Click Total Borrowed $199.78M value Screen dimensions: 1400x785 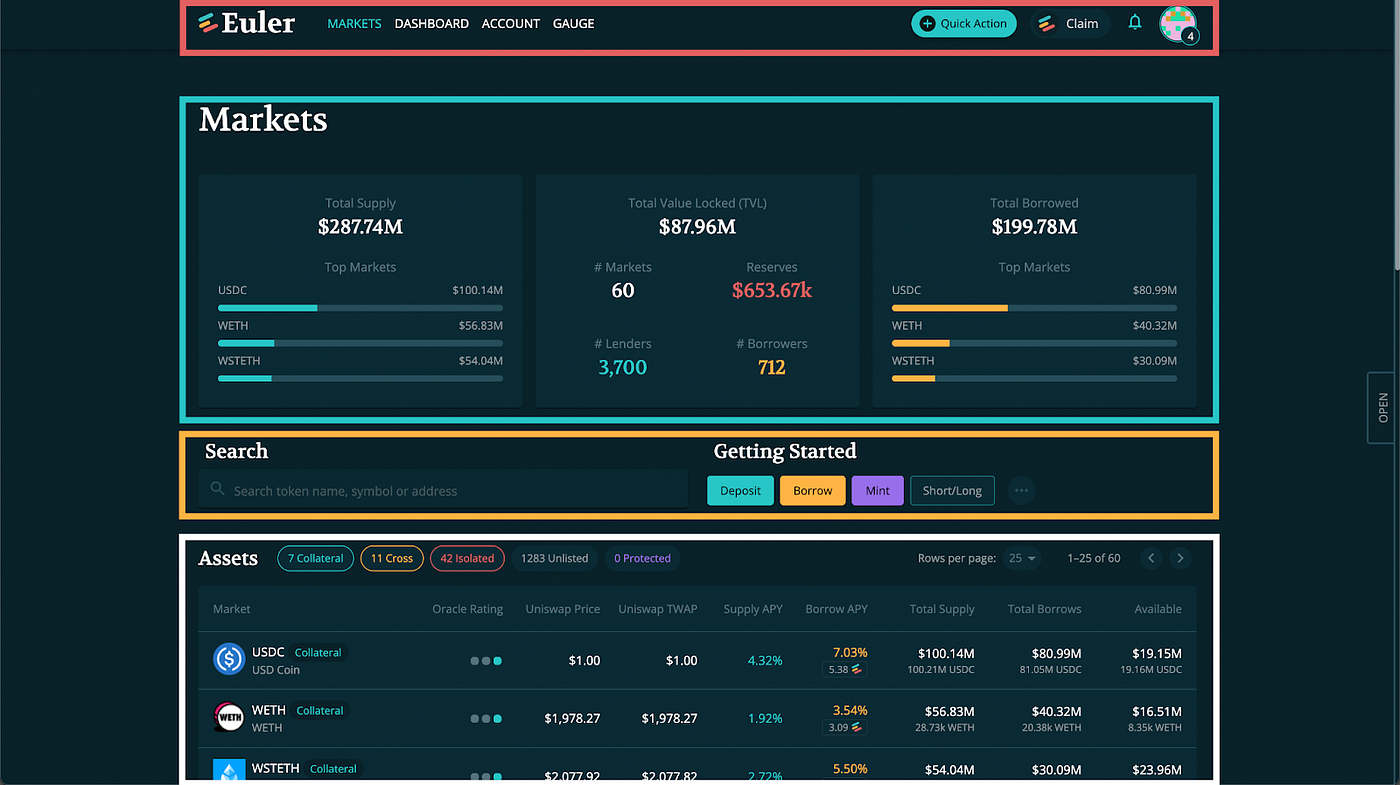(x=1034, y=227)
